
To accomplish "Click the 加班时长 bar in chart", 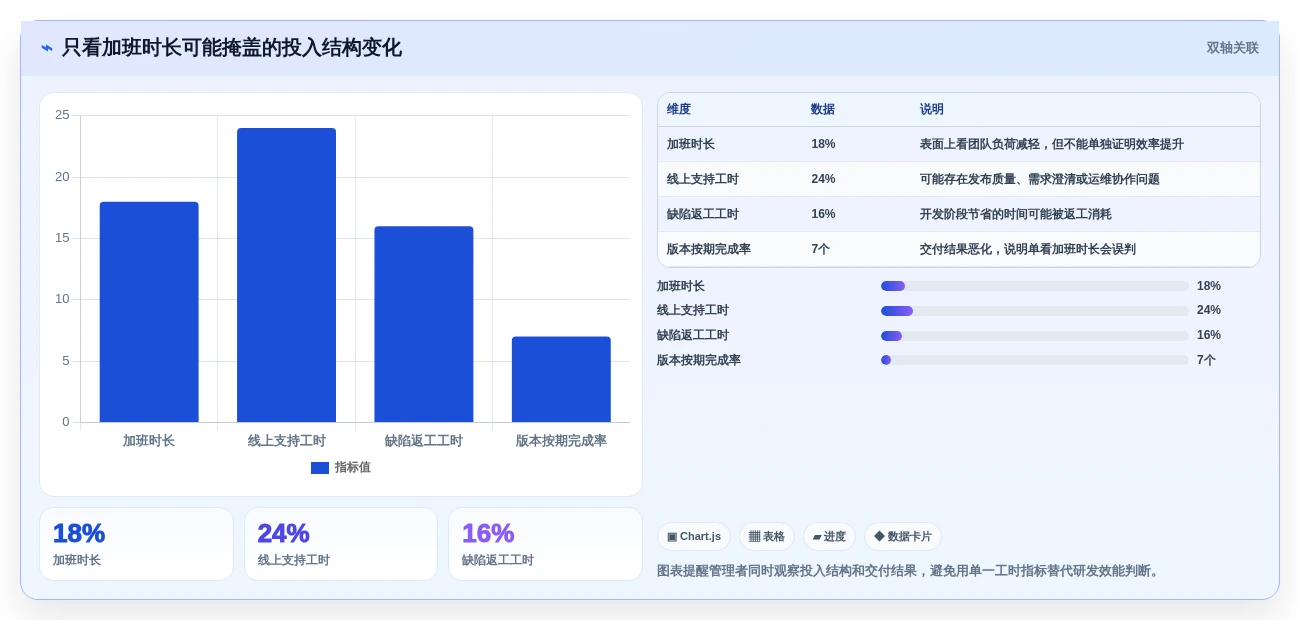I will point(149,312).
